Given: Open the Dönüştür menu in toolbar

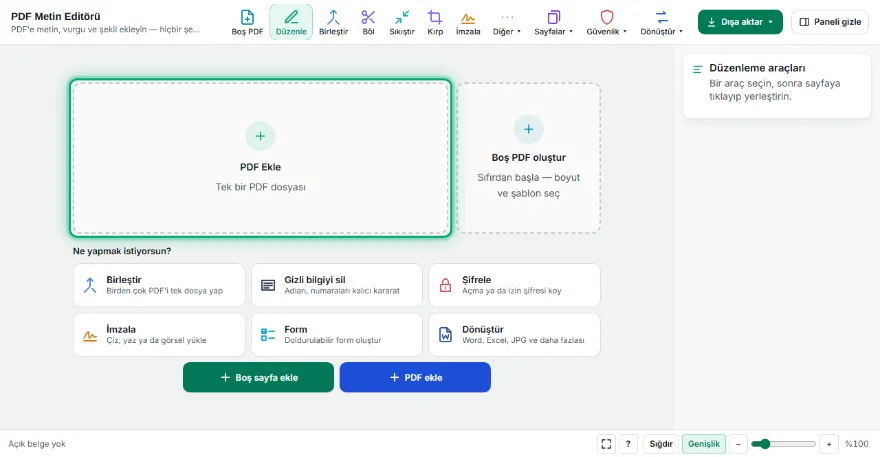Looking at the screenshot, I should click(x=662, y=22).
